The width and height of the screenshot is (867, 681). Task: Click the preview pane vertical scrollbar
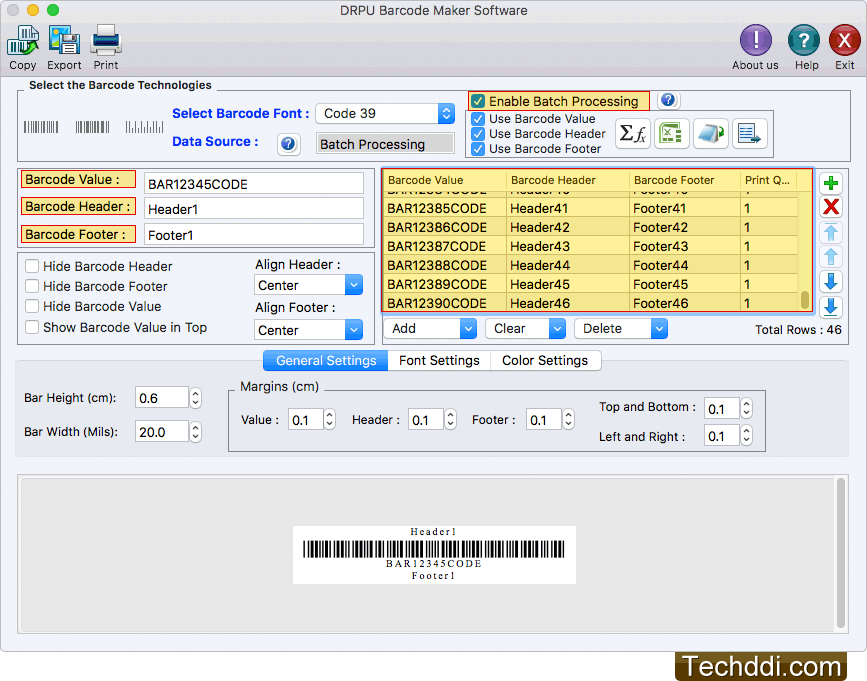840,553
